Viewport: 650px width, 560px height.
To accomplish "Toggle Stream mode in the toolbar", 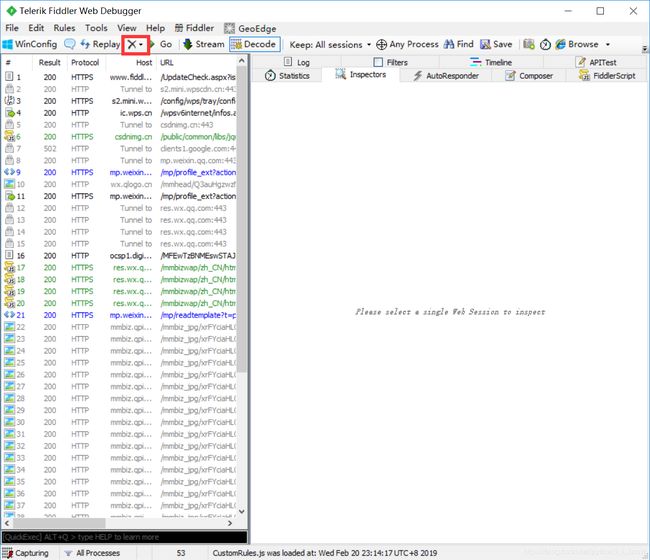I will click(204, 44).
